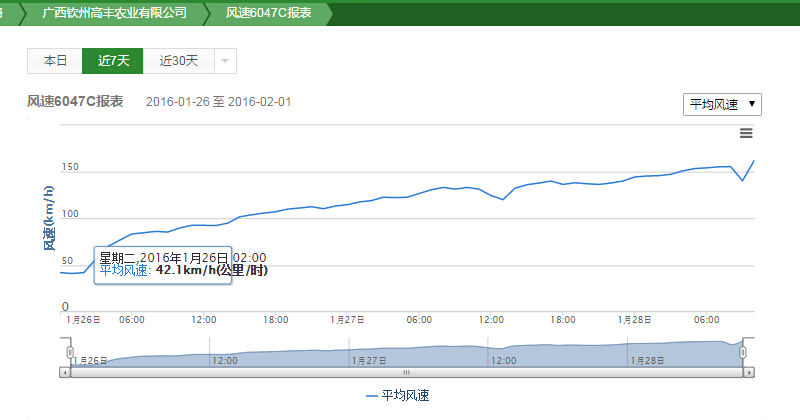The width and height of the screenshot is (800, 420).
Task: Expand the arrow dropdown beside 近30天
Action: pos(225,61)
